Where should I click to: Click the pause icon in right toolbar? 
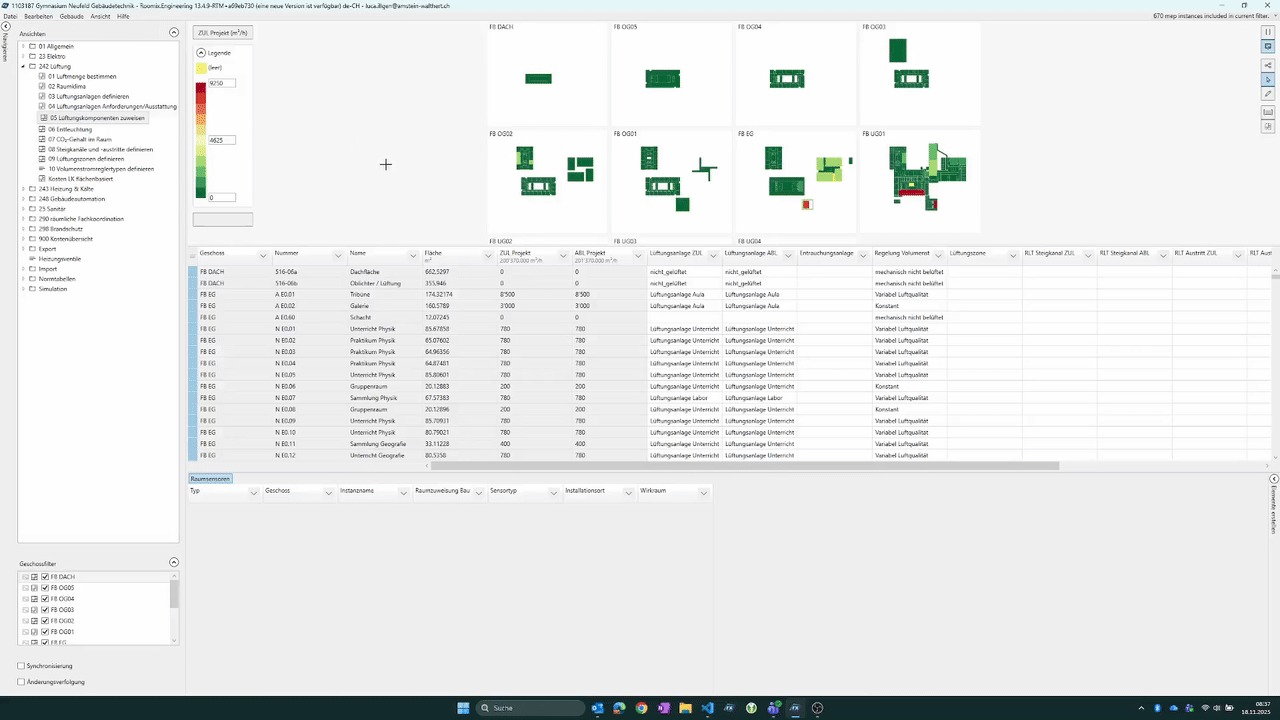coord(1268,32)
